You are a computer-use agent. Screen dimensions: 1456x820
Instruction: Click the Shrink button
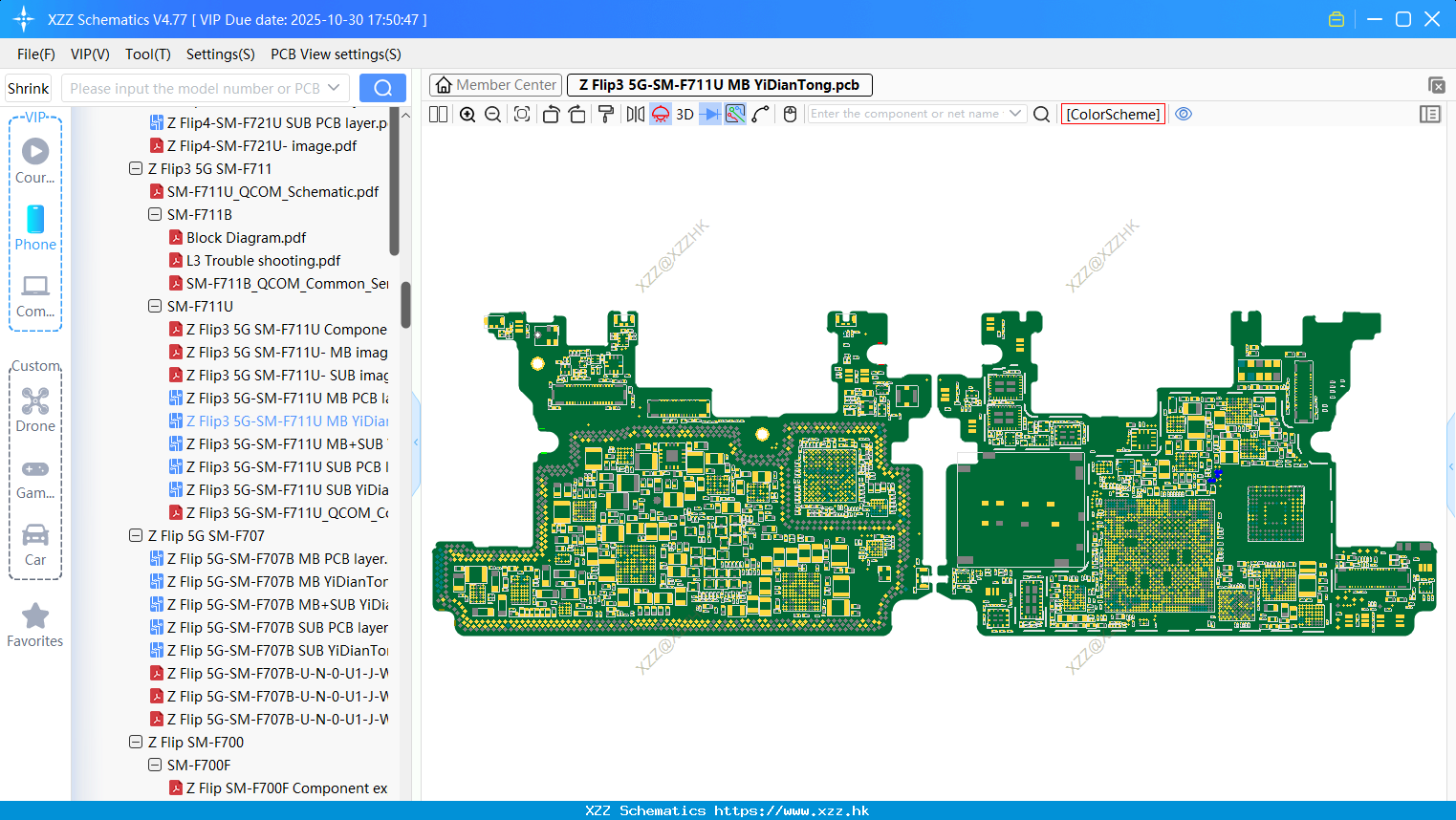29,88
